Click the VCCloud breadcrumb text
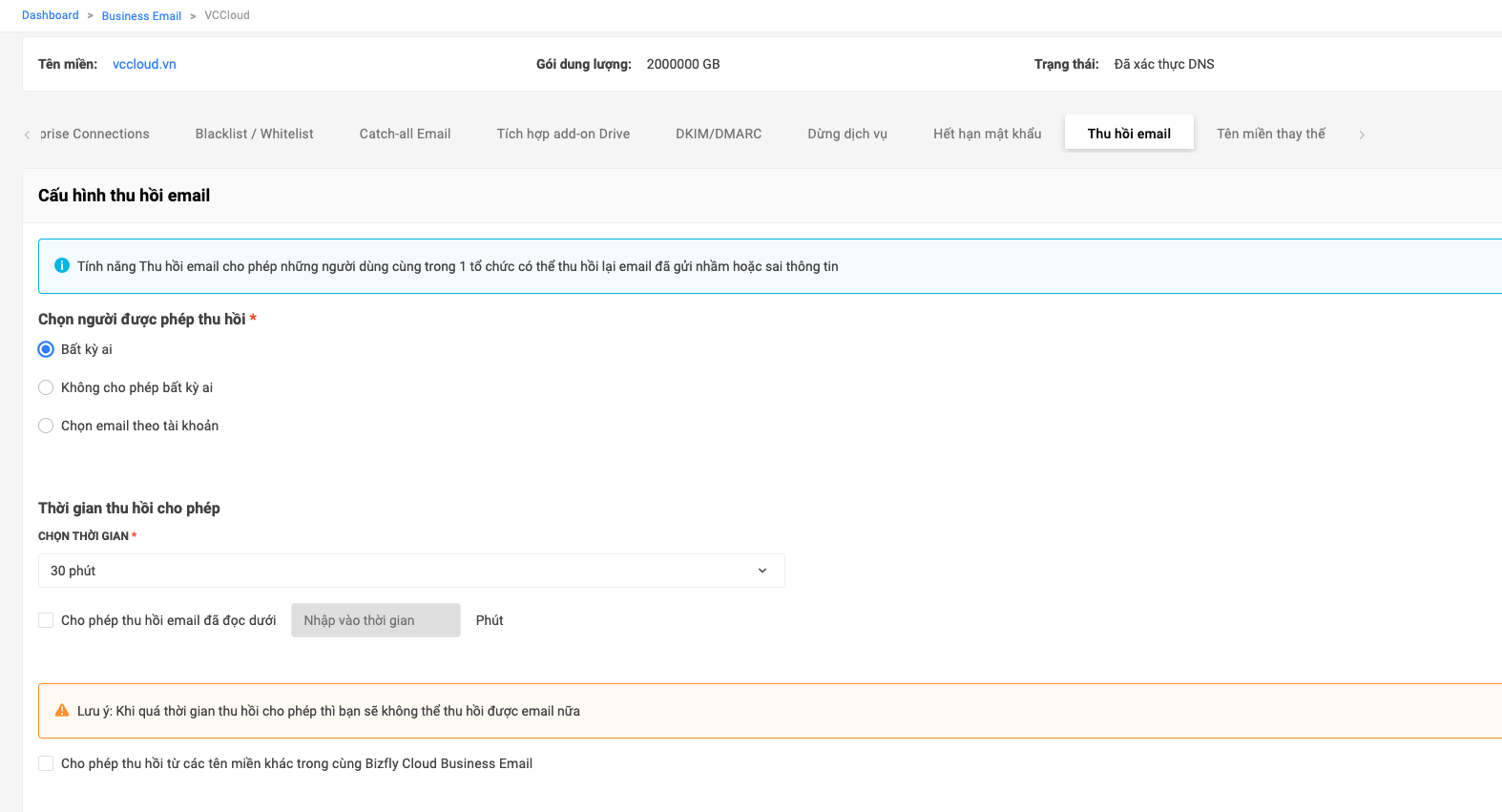Viewport: 1502px width, 812px height. click(x=227, y=15)
